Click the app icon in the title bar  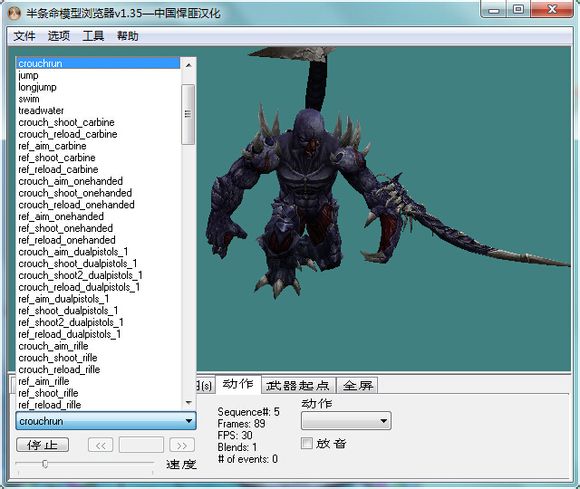[15, 13]
